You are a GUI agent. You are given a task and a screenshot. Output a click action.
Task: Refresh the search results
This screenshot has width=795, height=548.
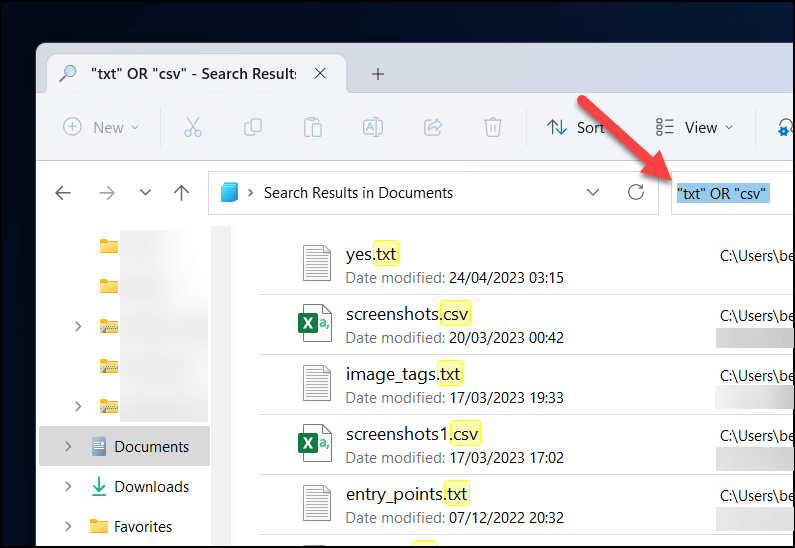636,192
